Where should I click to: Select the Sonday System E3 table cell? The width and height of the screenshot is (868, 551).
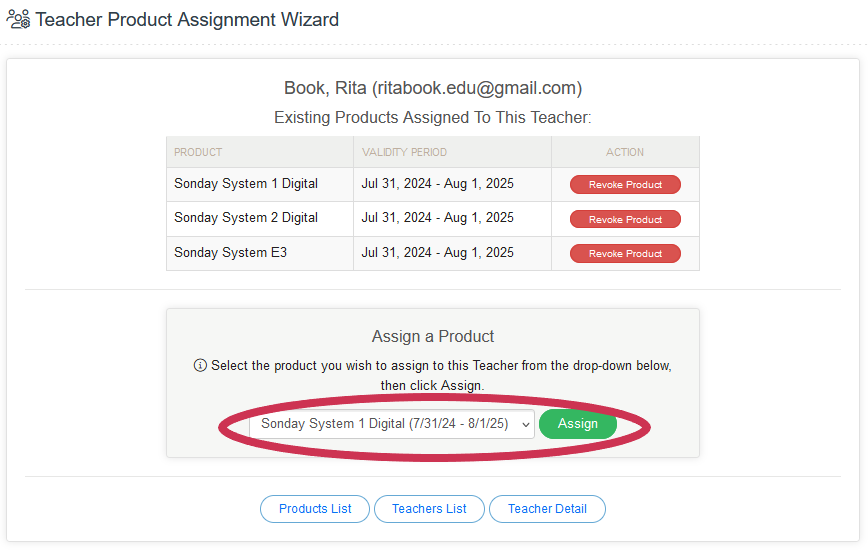(231, 253)
